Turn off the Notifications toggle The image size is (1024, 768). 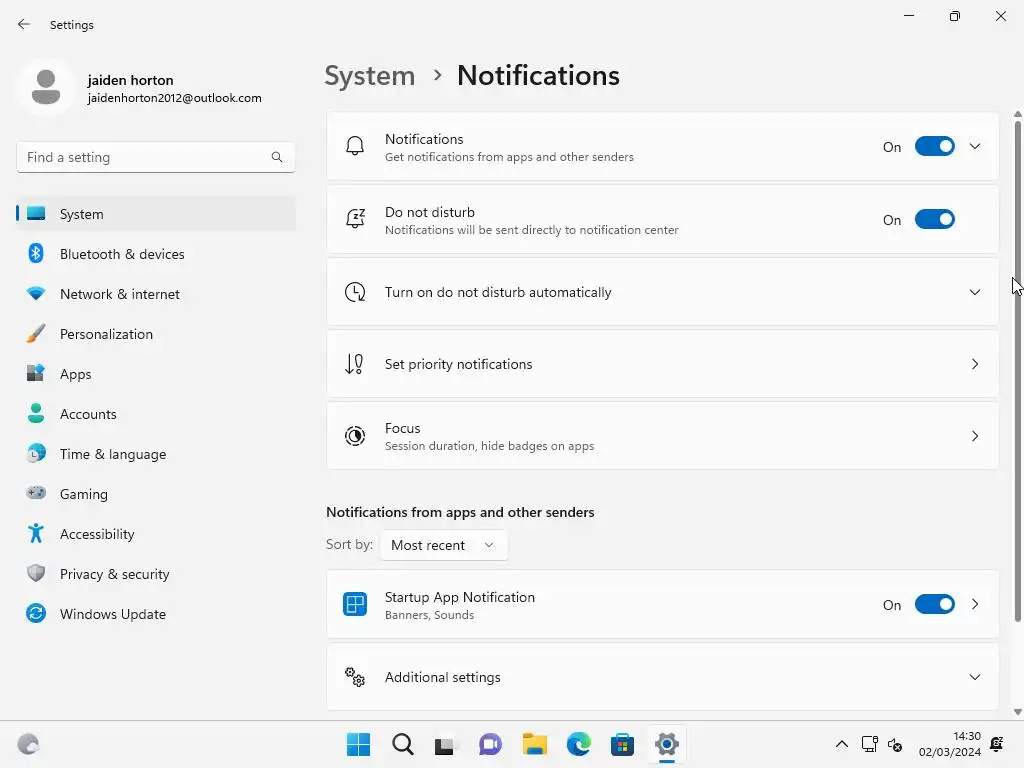(935, 147)
